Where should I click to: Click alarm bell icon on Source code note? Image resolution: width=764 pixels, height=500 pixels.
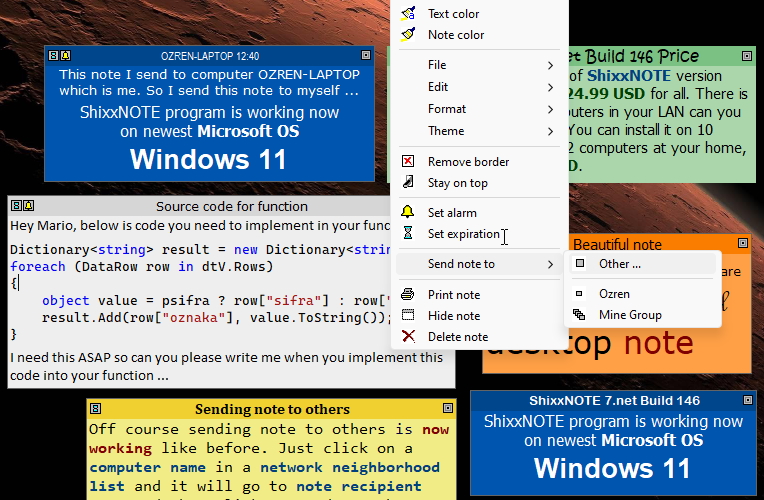coord(29,206)
